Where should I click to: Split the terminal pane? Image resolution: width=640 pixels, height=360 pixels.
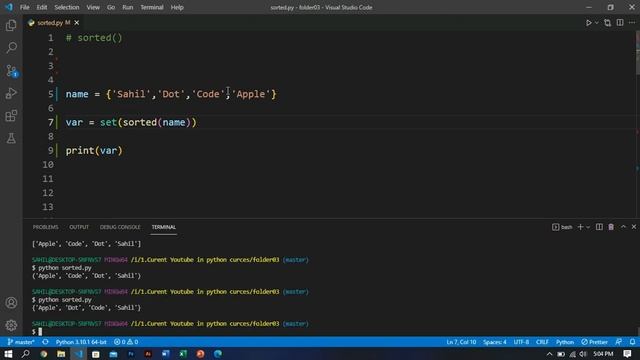point(599,227)
